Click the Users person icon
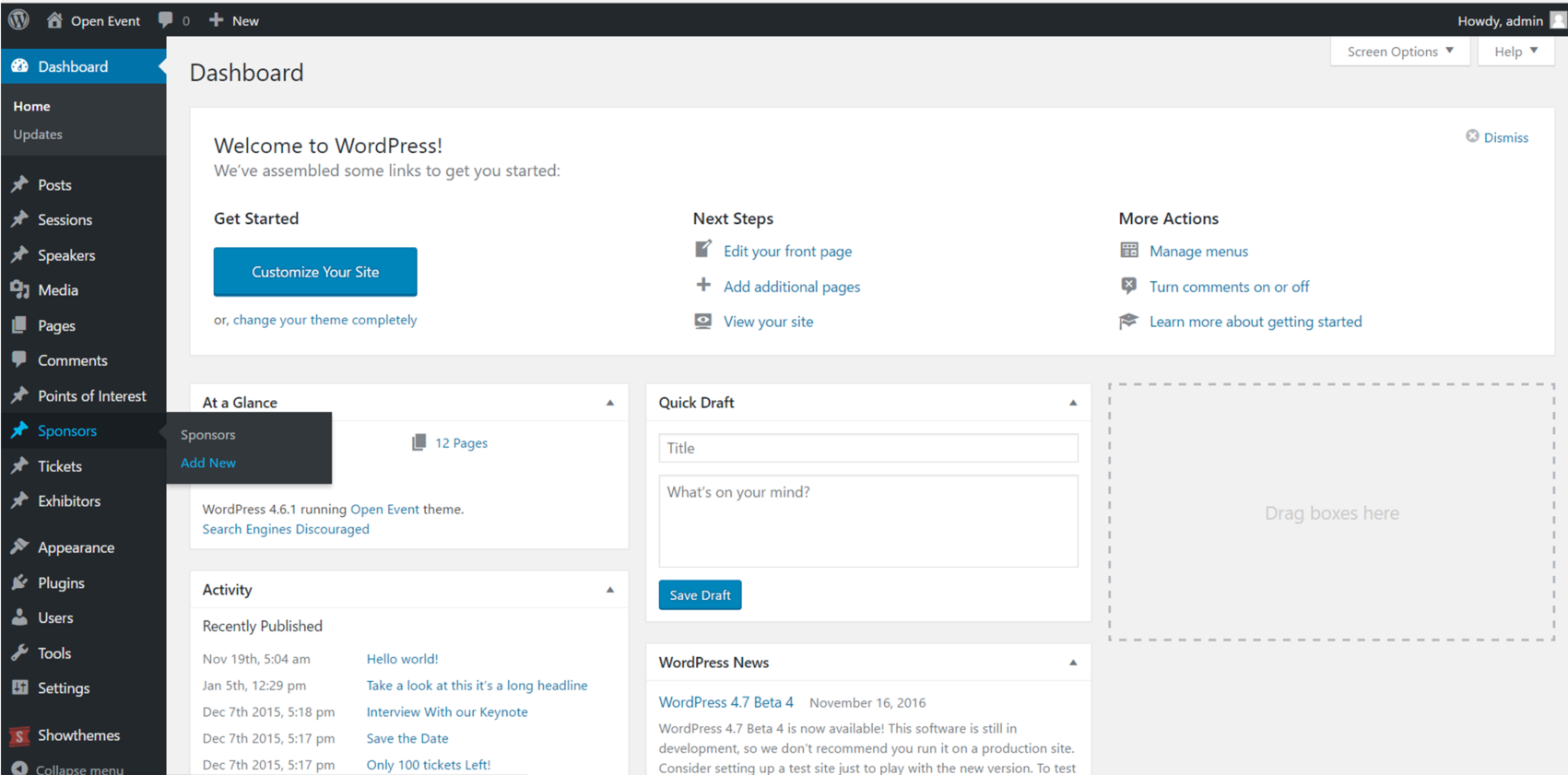 coord(19,617)
